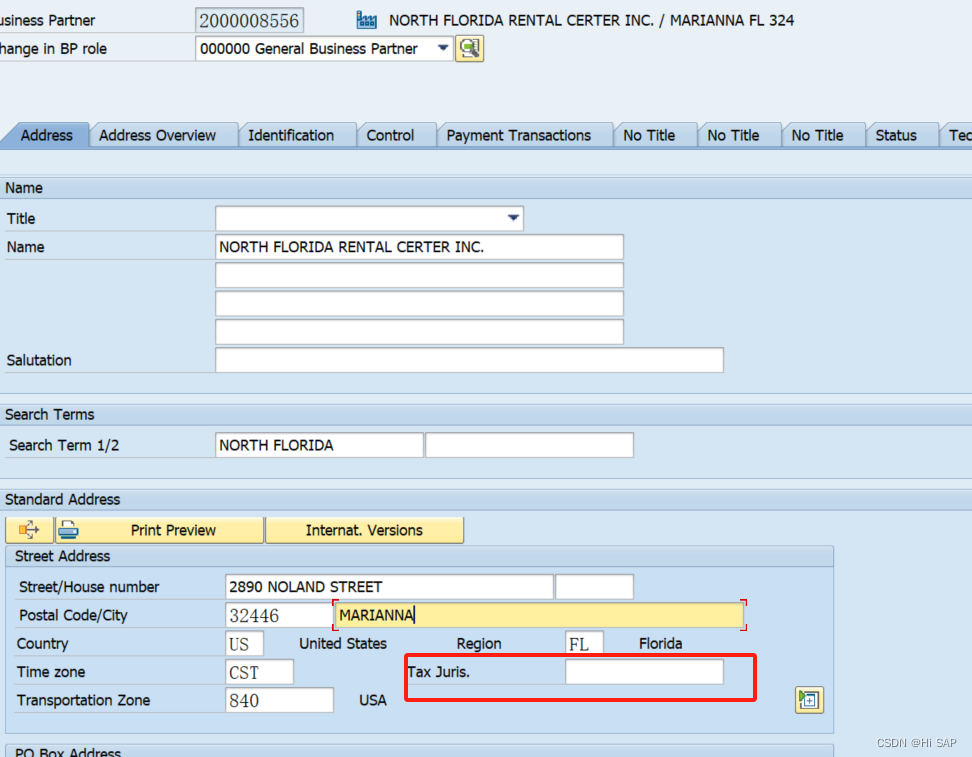The image size is (972, 757).
Task: Click the second name line field
Action: tap(419, 275)
